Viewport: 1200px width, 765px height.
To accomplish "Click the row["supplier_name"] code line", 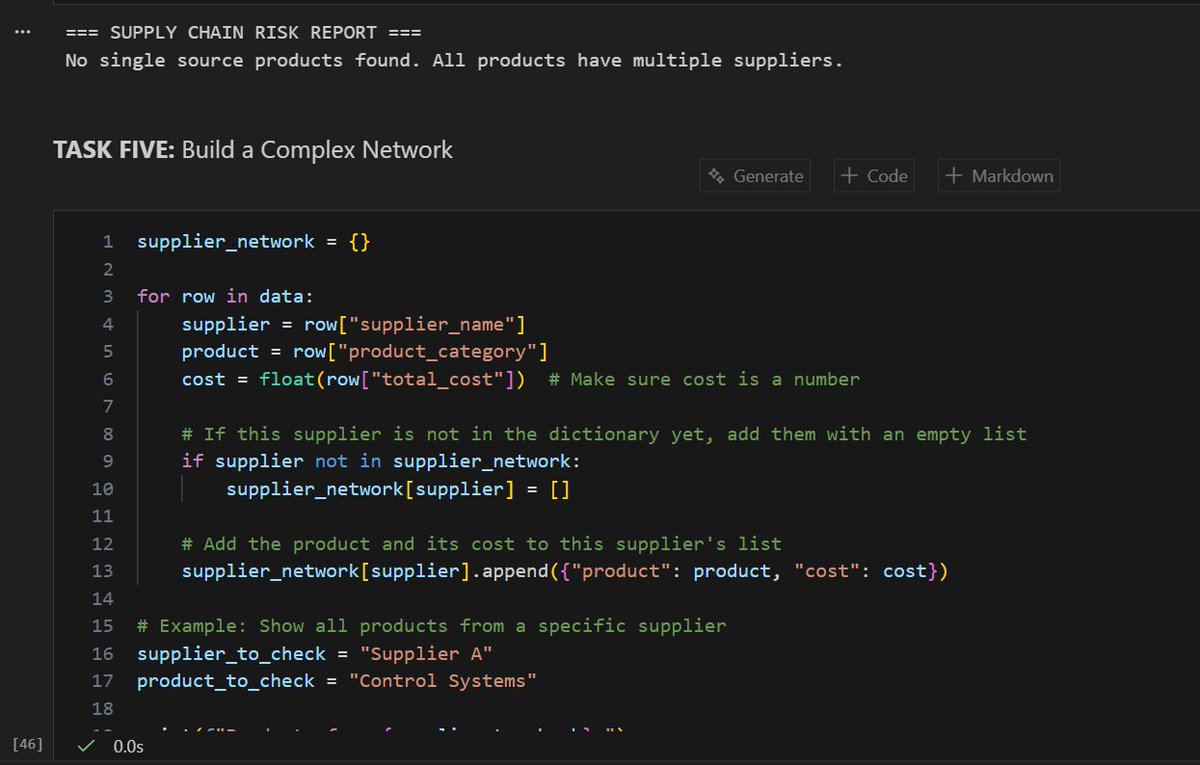I will tap(354, 324).
